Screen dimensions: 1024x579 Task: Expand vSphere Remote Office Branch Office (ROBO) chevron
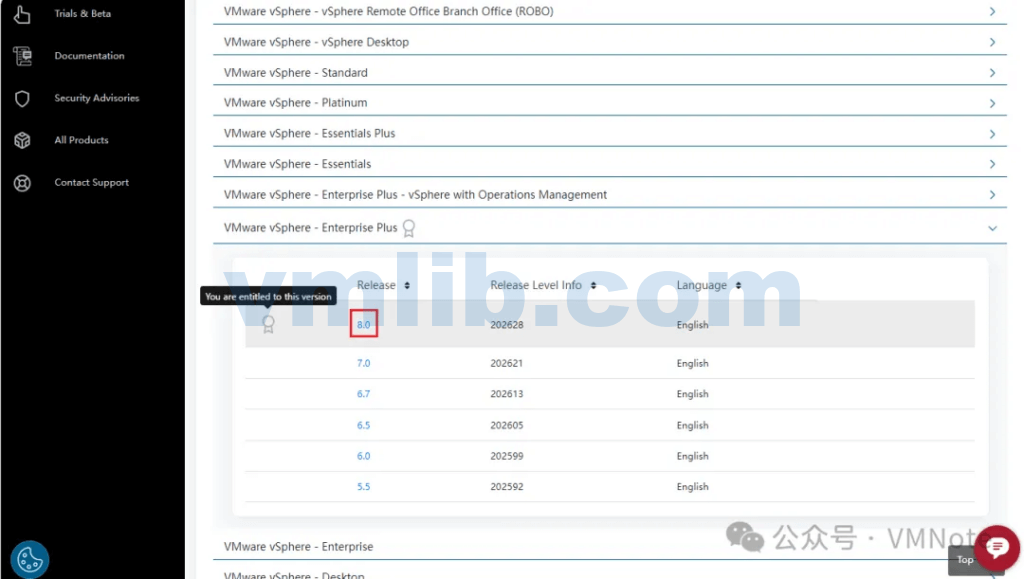click(992, 12)
